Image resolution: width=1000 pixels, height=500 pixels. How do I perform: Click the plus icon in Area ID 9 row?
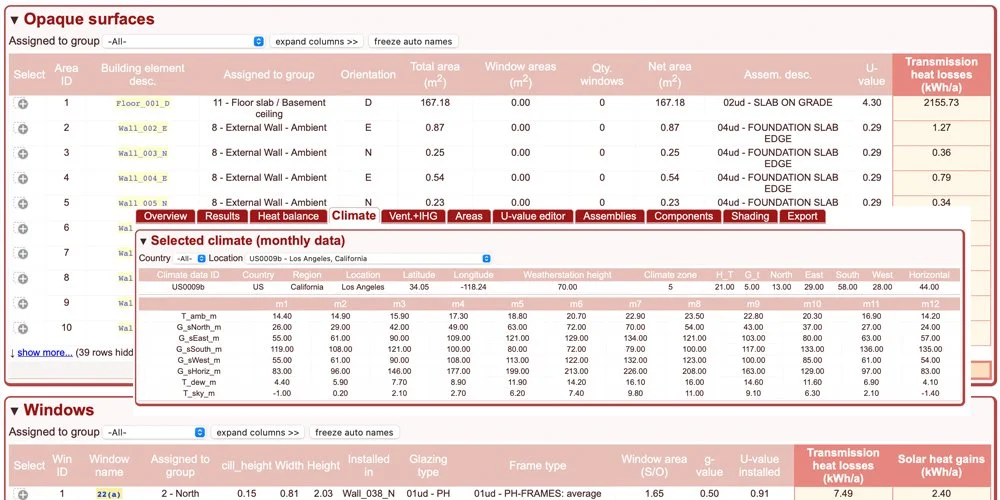pyautogui.click(x=22, y=304)
